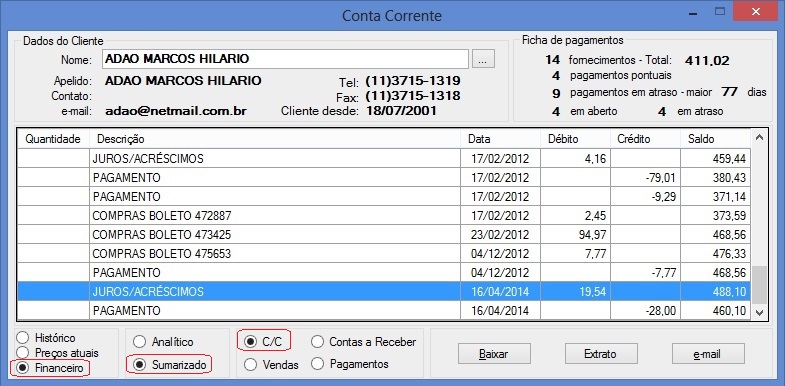Click the saldo value 460,10
The height and width of the screenshot is (386, 785).
(729, 310)
